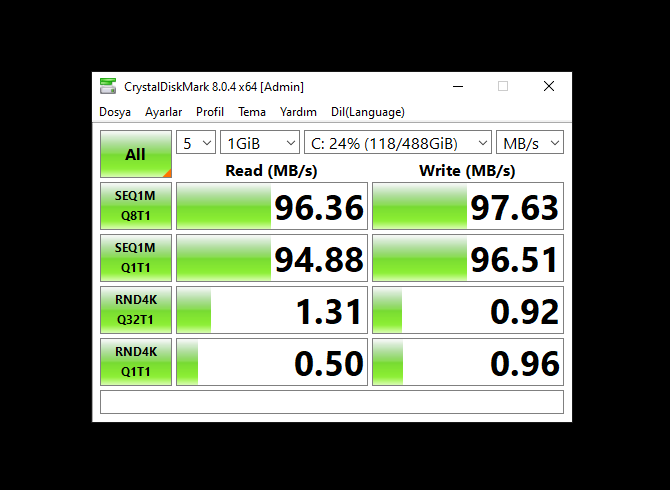This screenshot has height=490, width=670.
Task: Open the Profil menu
Action: tap(210, 112)
